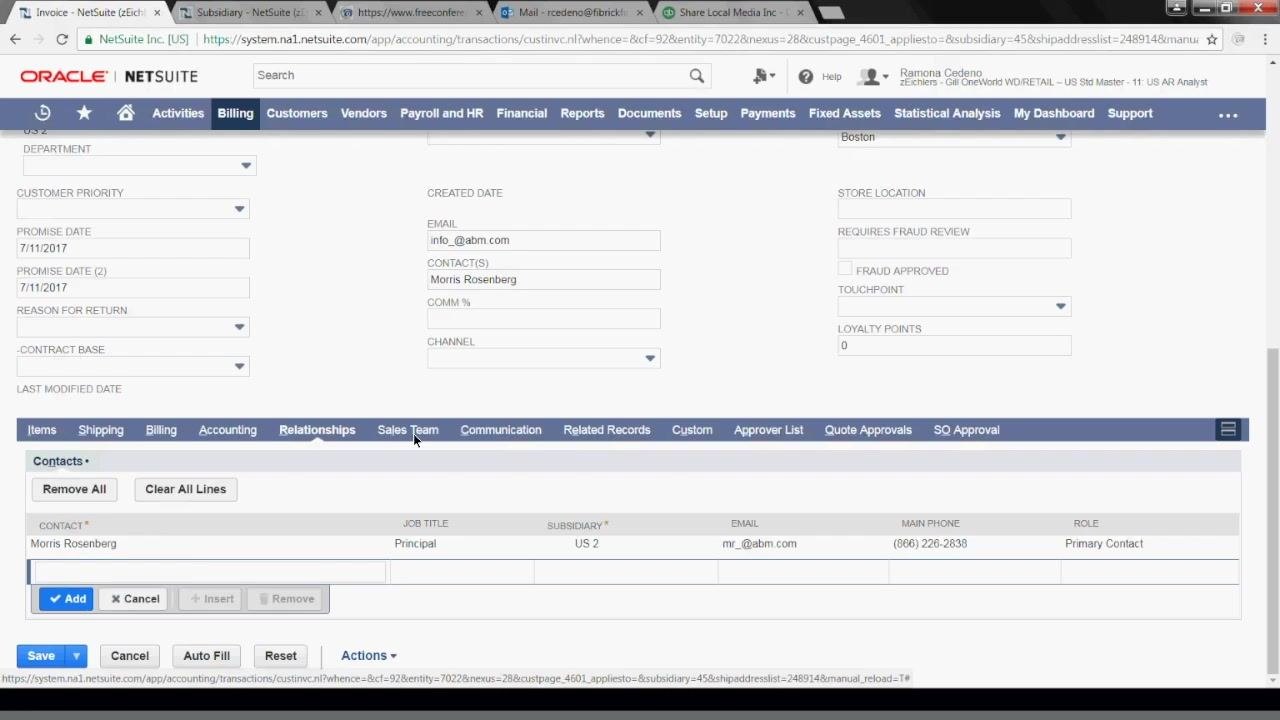Screen dimensions: 1280x720
Task: Tick the Fraud Approved checkbox
Action: 845,270
